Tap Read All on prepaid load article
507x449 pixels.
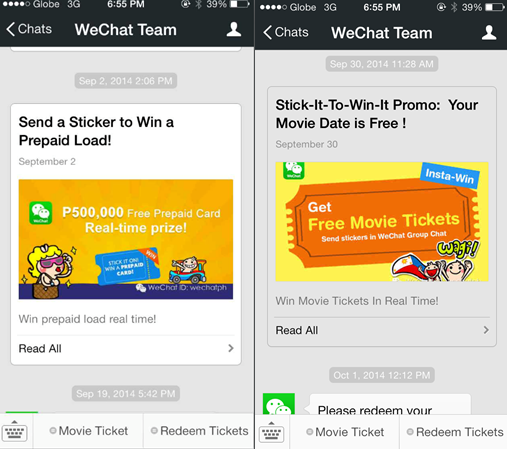tap(126, 349)
